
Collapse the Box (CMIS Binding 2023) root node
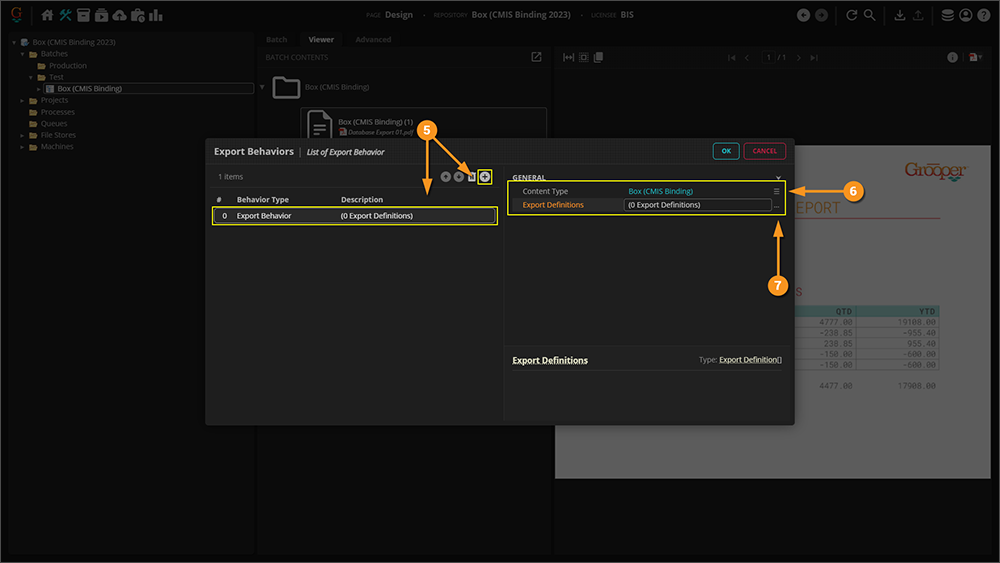tap(14, 43)
